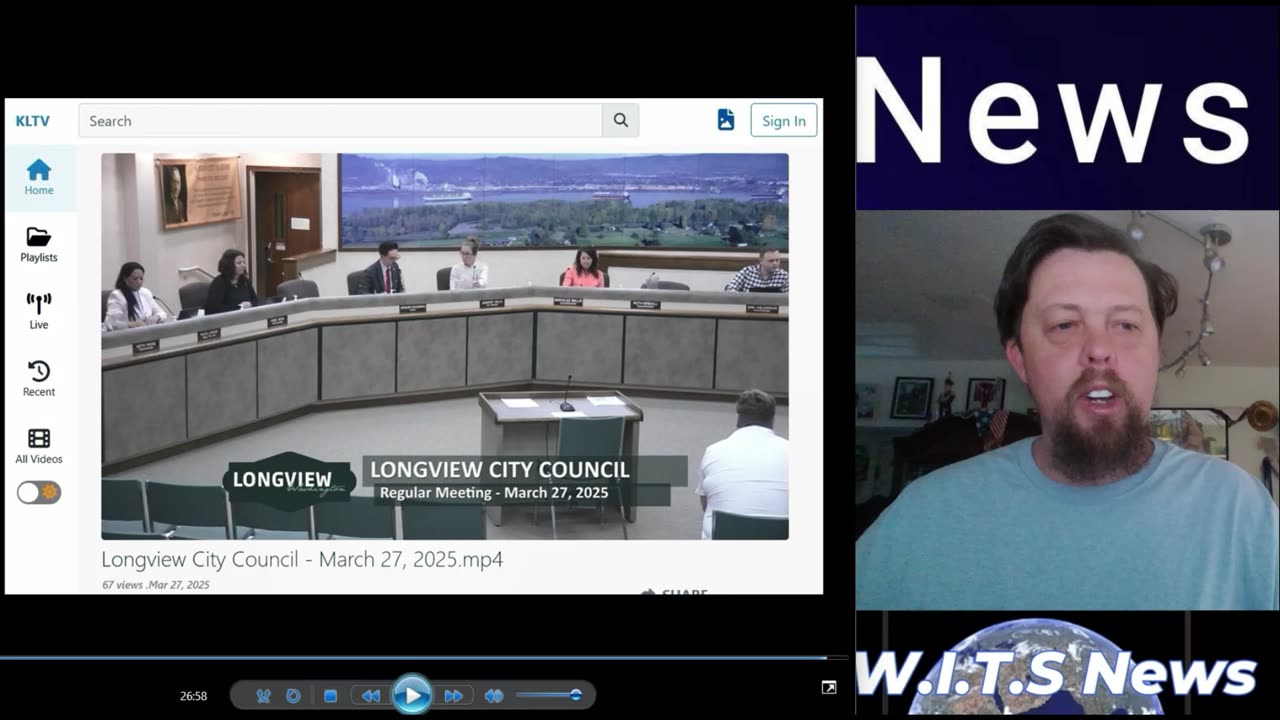The width and height of the screenshot is (1280, 720).
Task: Click the media player seek bar
Action: [424, 657]
